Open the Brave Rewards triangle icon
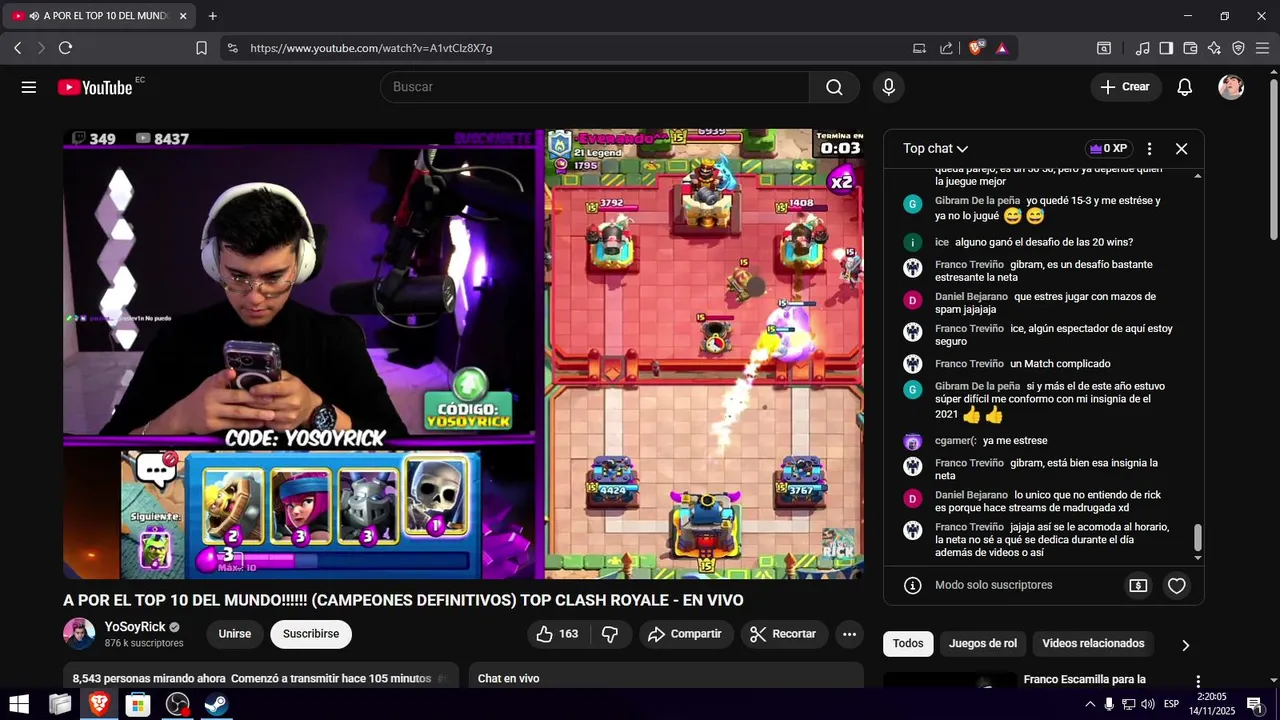 tap(1002, 47)
